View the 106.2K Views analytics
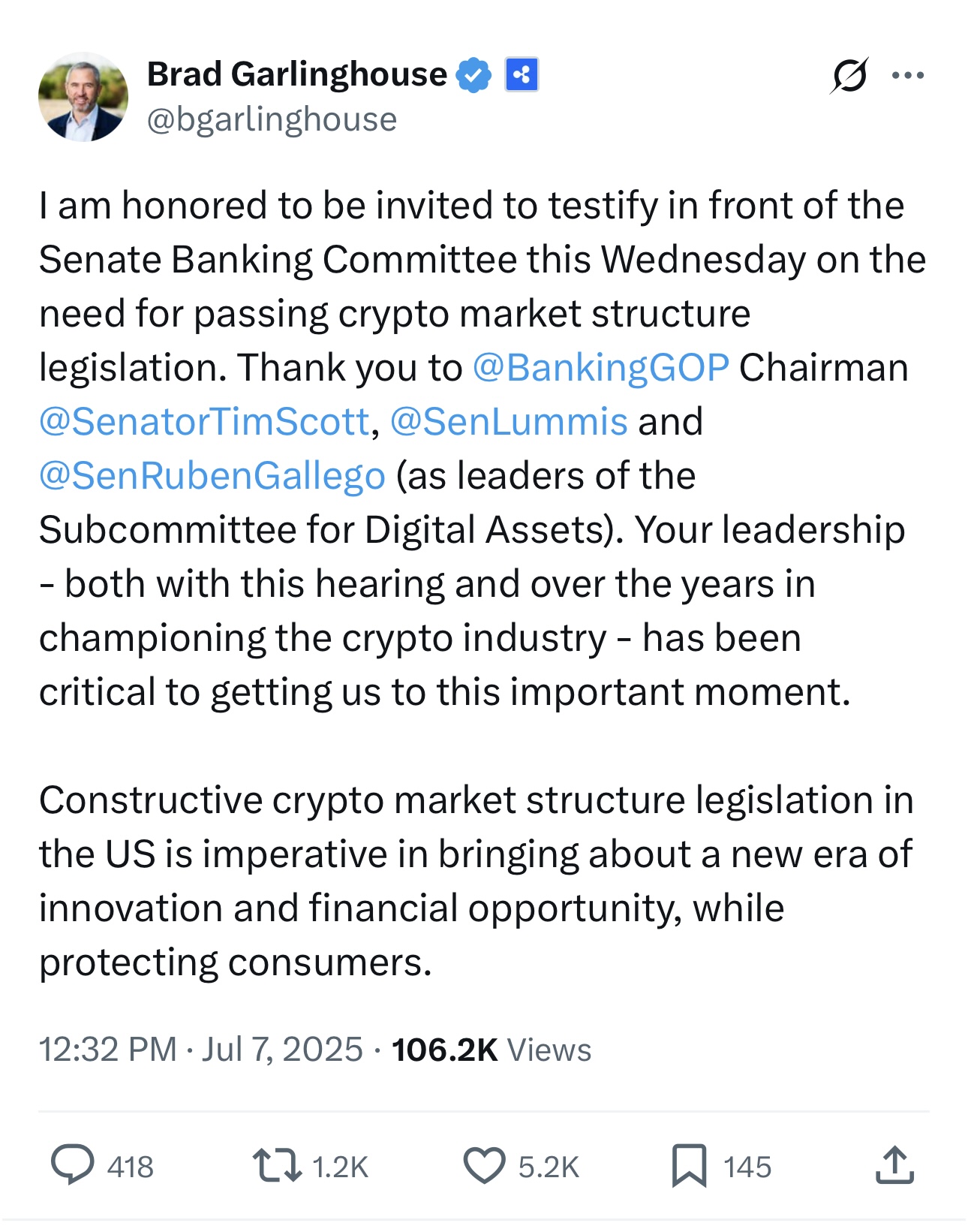Viewport: 968px width, 1232px height. tap(492, 1050)
